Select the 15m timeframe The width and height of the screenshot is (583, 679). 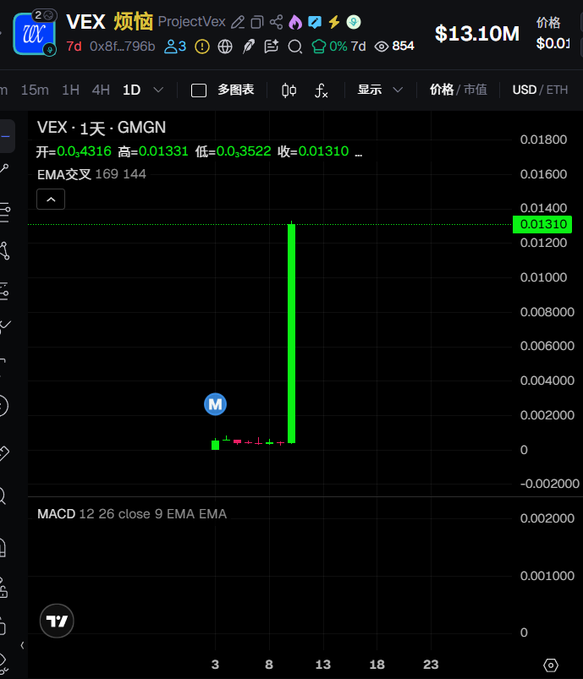[x=35, y=90]
